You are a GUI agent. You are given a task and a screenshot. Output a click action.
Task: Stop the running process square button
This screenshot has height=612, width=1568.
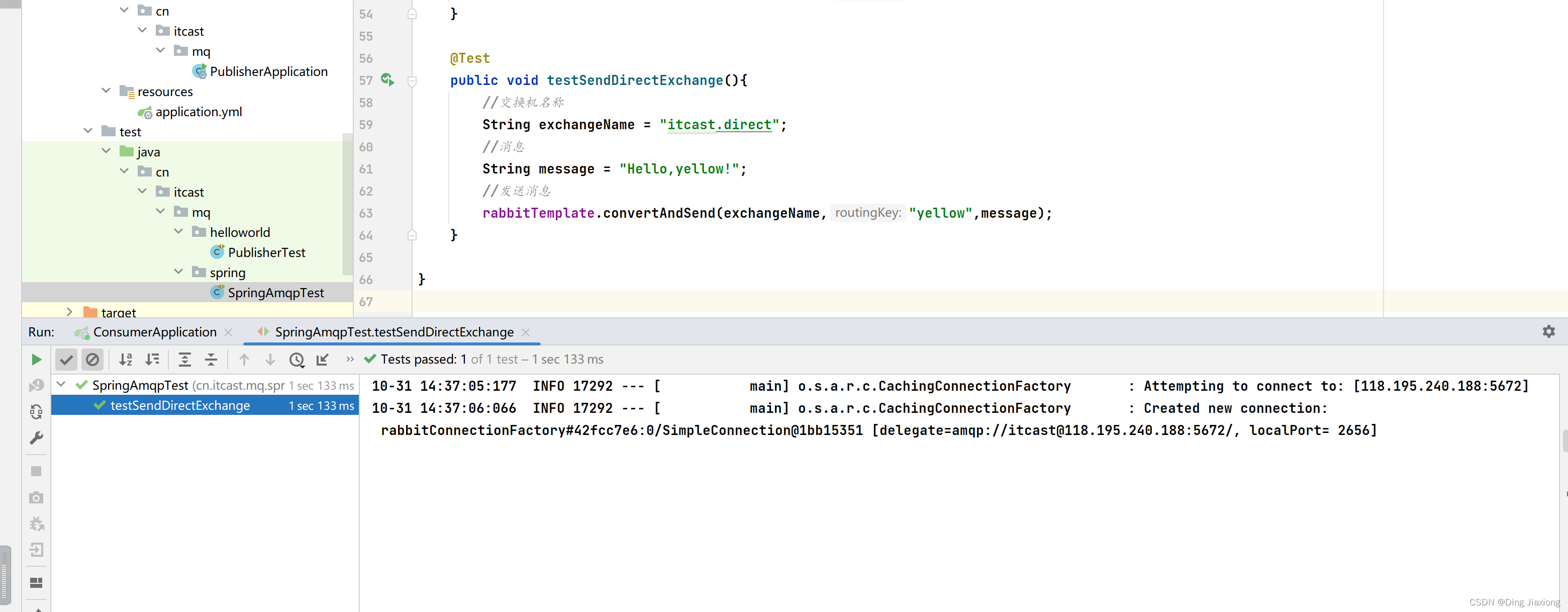click(x=37, y=471)
